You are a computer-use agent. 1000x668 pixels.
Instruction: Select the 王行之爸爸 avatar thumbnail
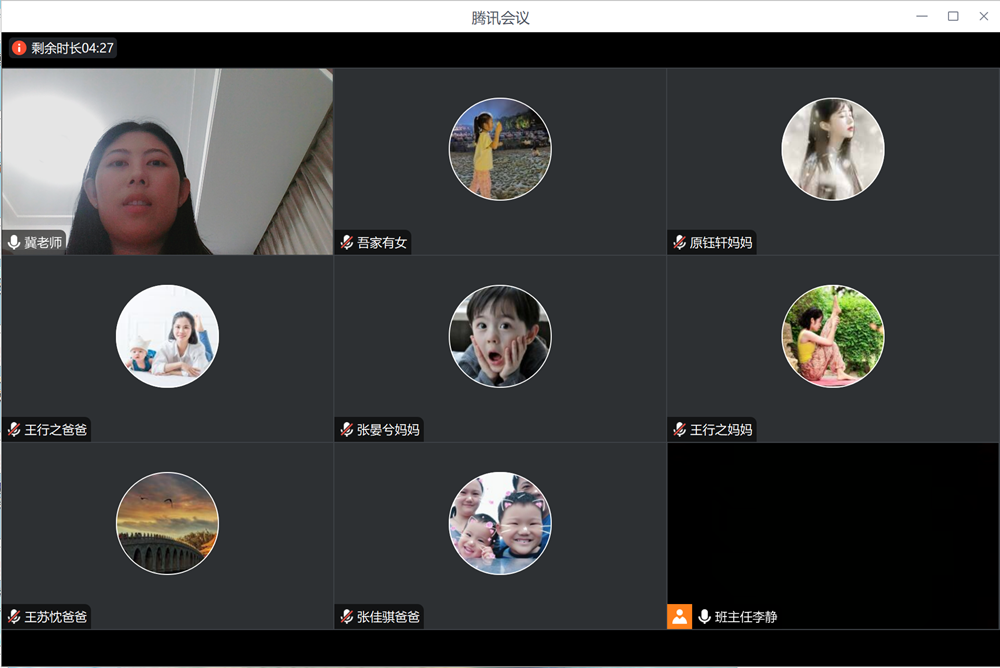click(167, 336)
